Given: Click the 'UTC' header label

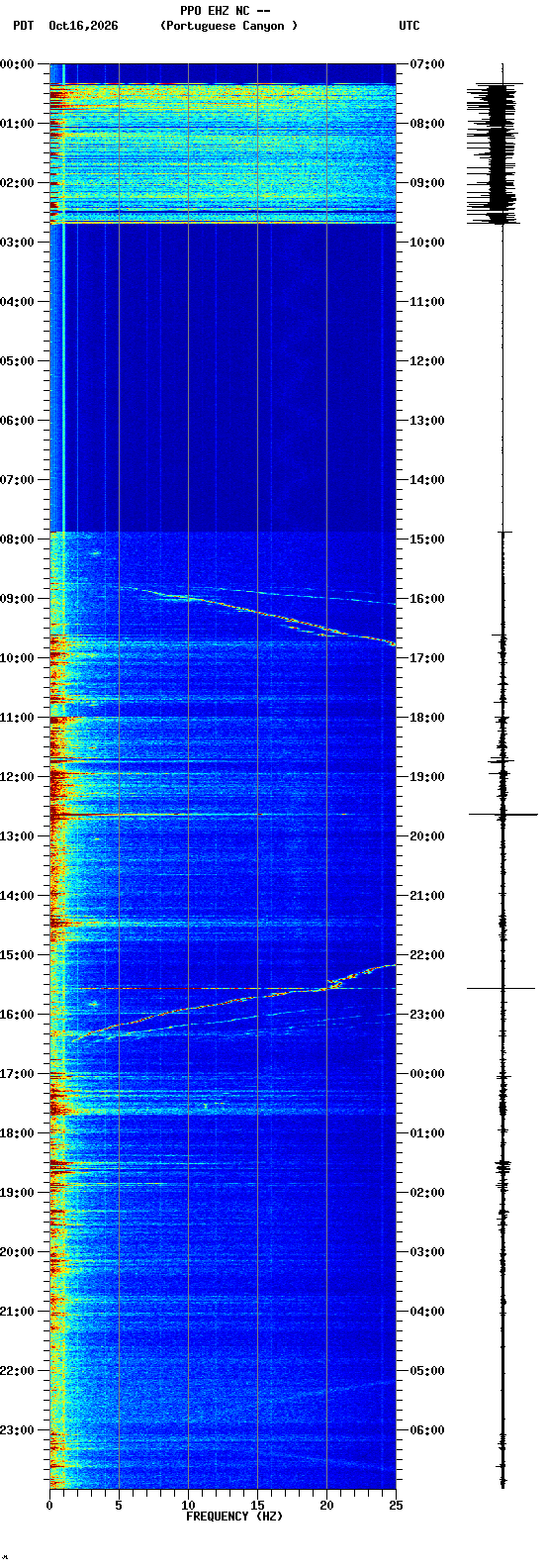Looking at the screenshot, I should click(x=409, y=26).
